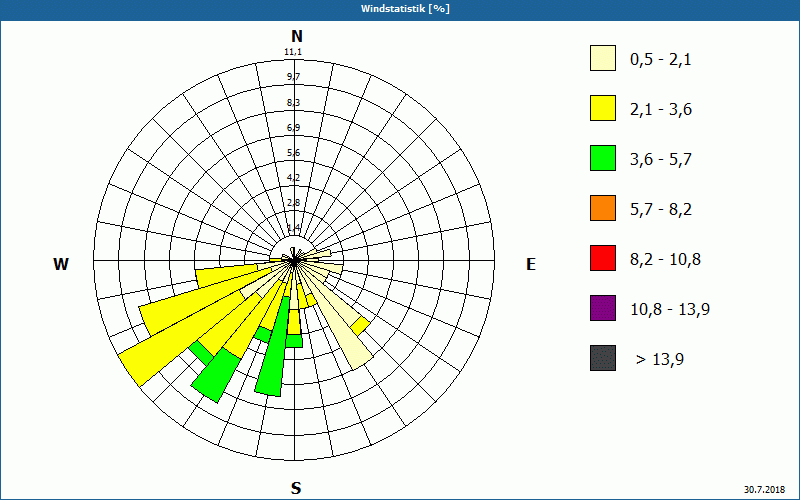Click the 4,2 axis scale value
The height and width of the screenshot is (500, 800).
click(x=293, y=178)
